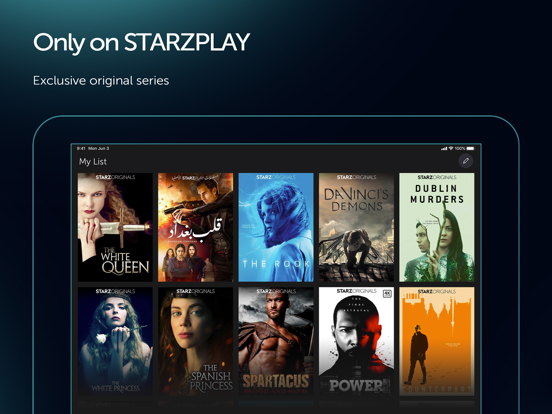Tap the cellular signal bars icon

pos(444,149)
